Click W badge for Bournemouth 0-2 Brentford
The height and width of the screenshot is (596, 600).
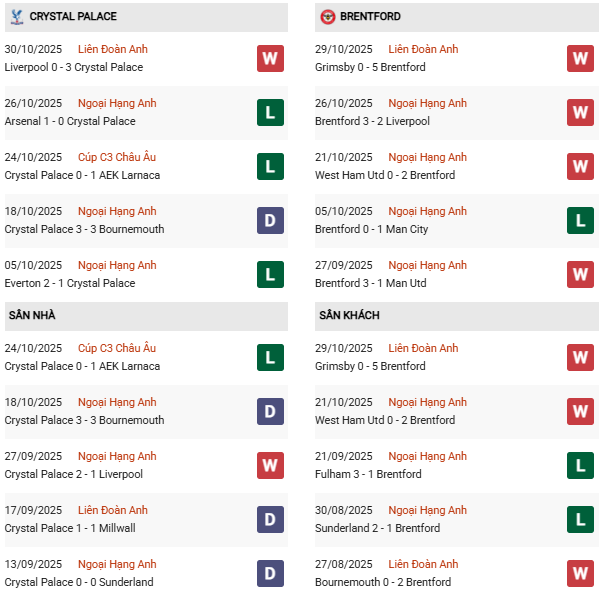[x=581, y=573]
